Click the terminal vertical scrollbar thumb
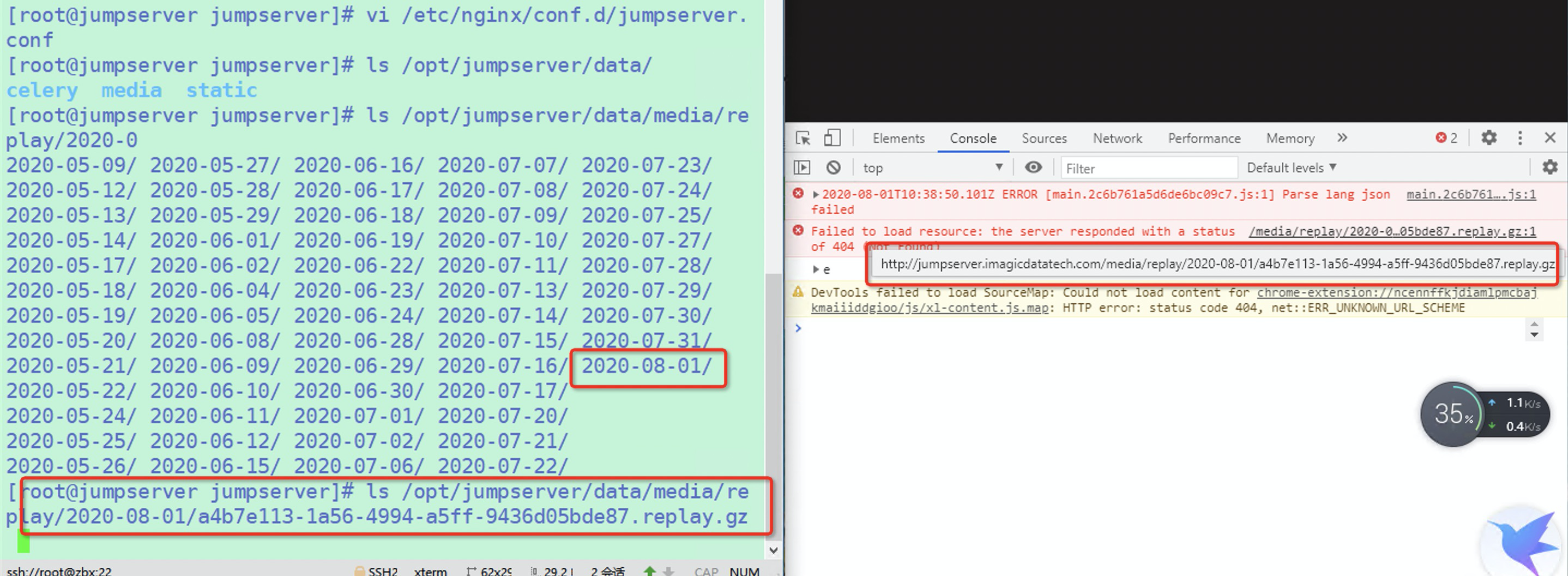 (x=773, y=407)
